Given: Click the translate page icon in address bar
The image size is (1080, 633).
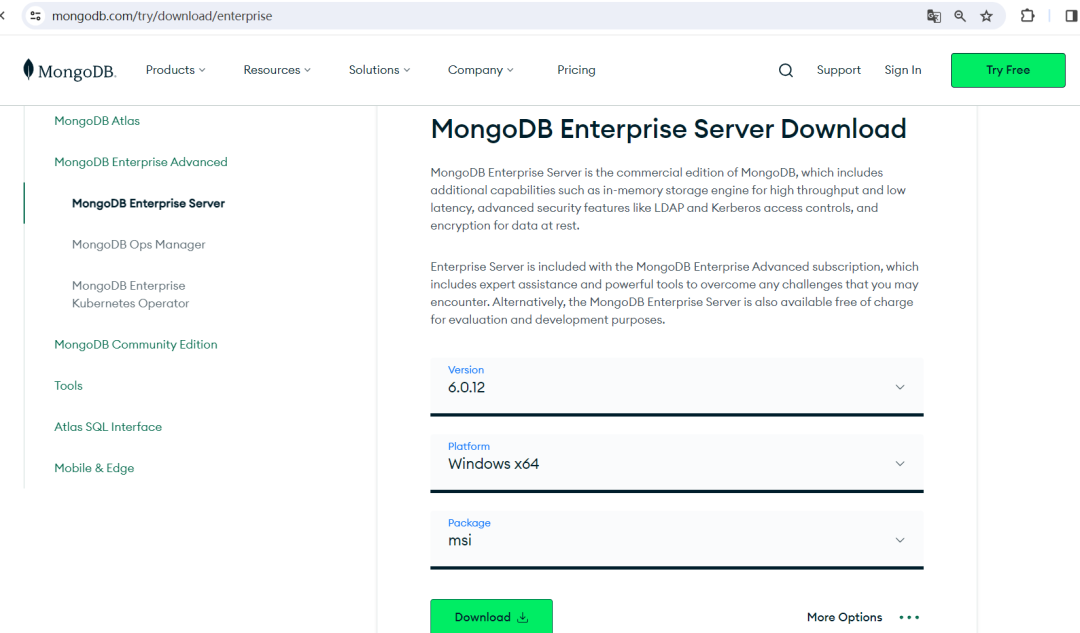Looking at the screenshot, I should (x=933, y=16).
